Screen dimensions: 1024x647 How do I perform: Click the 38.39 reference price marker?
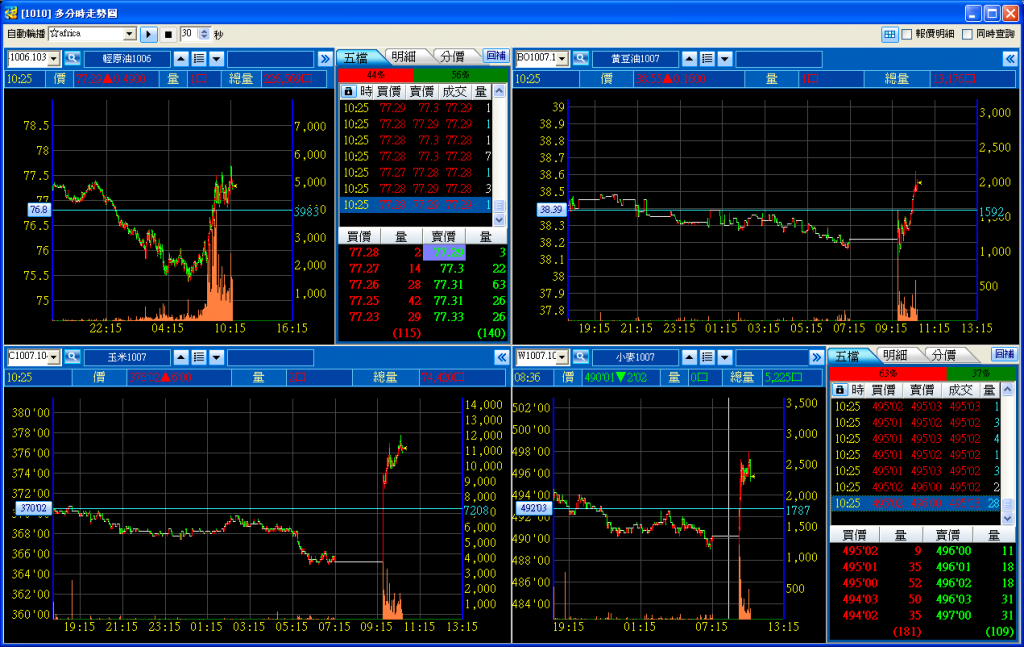pyautogui.click(x=551, y=210)
